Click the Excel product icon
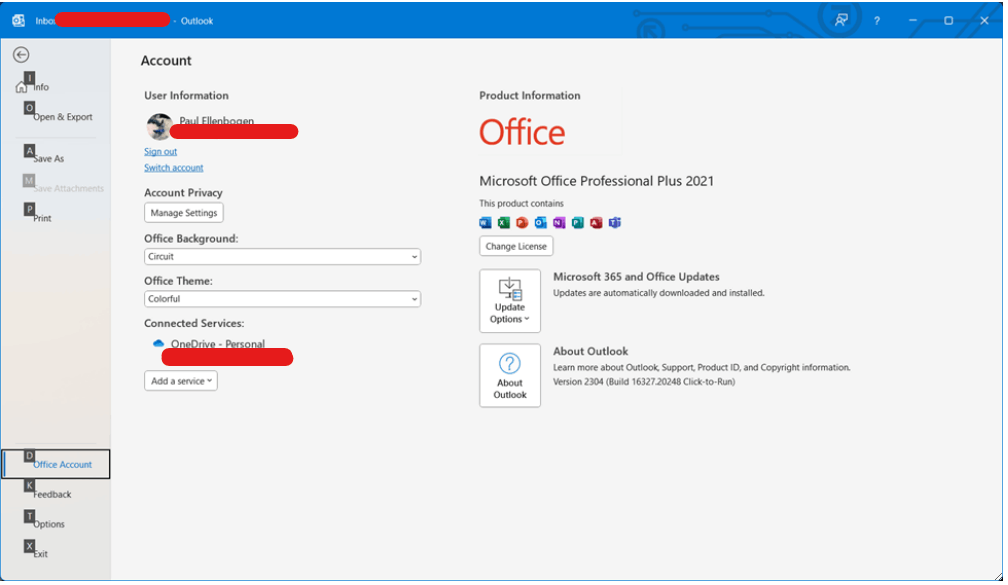1008x585 pixels. (x=504, y=223)
